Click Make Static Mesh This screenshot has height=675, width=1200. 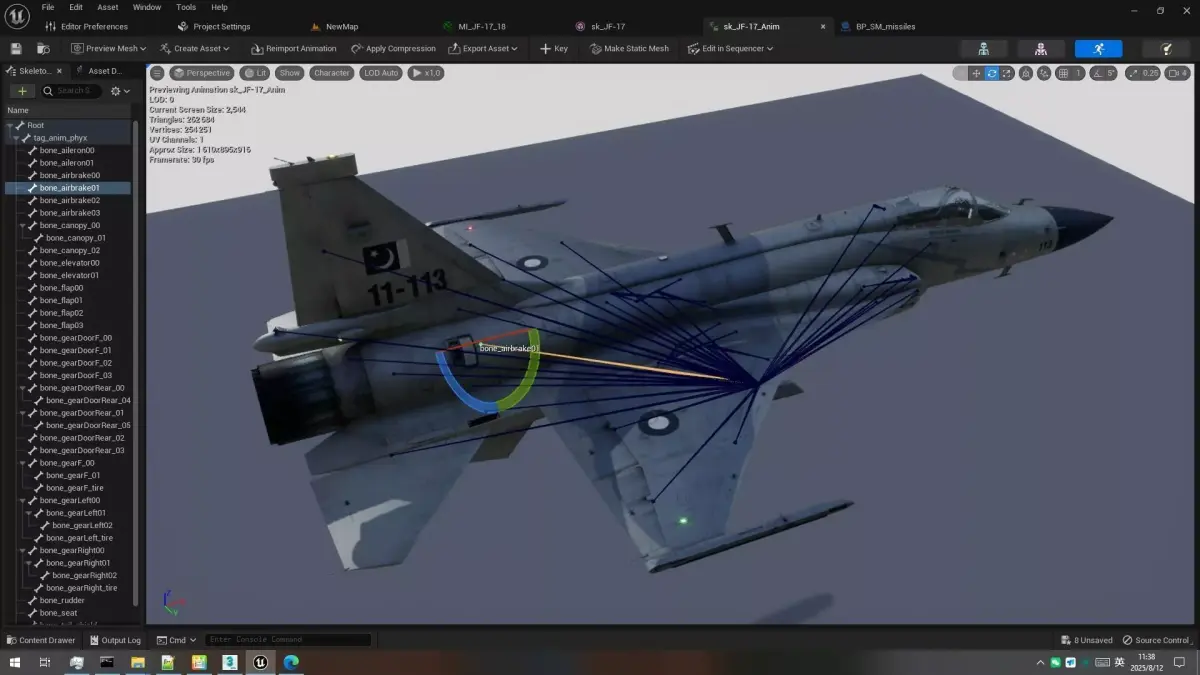(629, 48)
